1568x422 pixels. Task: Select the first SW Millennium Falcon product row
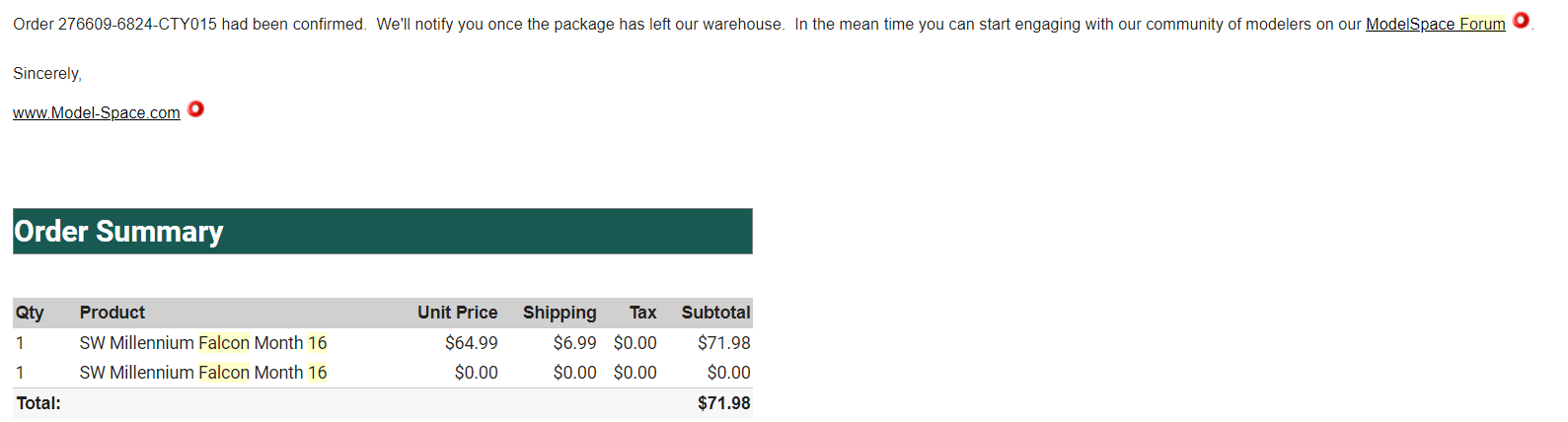click(x=203, y=343)
